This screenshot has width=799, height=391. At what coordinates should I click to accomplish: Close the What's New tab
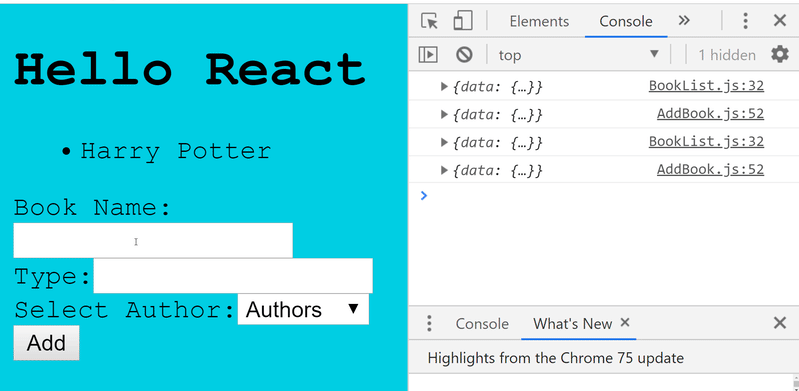click(x=625, y=322)
